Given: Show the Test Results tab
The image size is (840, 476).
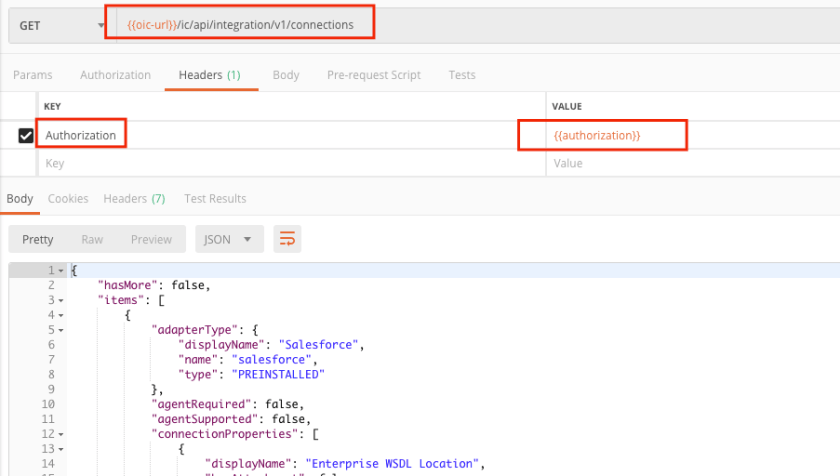Looking at the screenshot, I should pos(215,199).
